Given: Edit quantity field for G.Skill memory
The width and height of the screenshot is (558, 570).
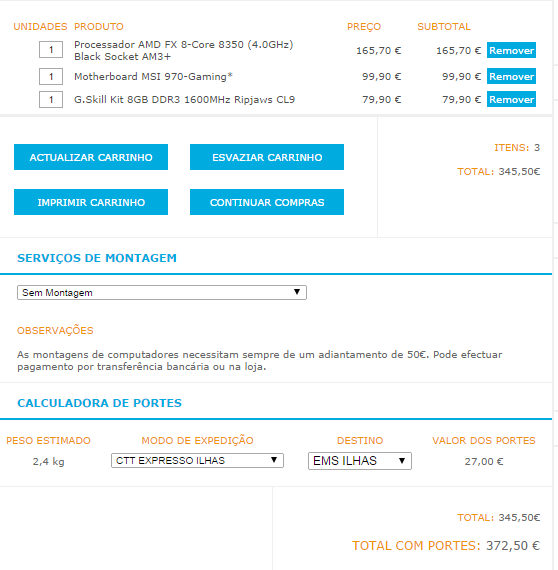Looking at the screenshot, I should [x=51, y=100].
